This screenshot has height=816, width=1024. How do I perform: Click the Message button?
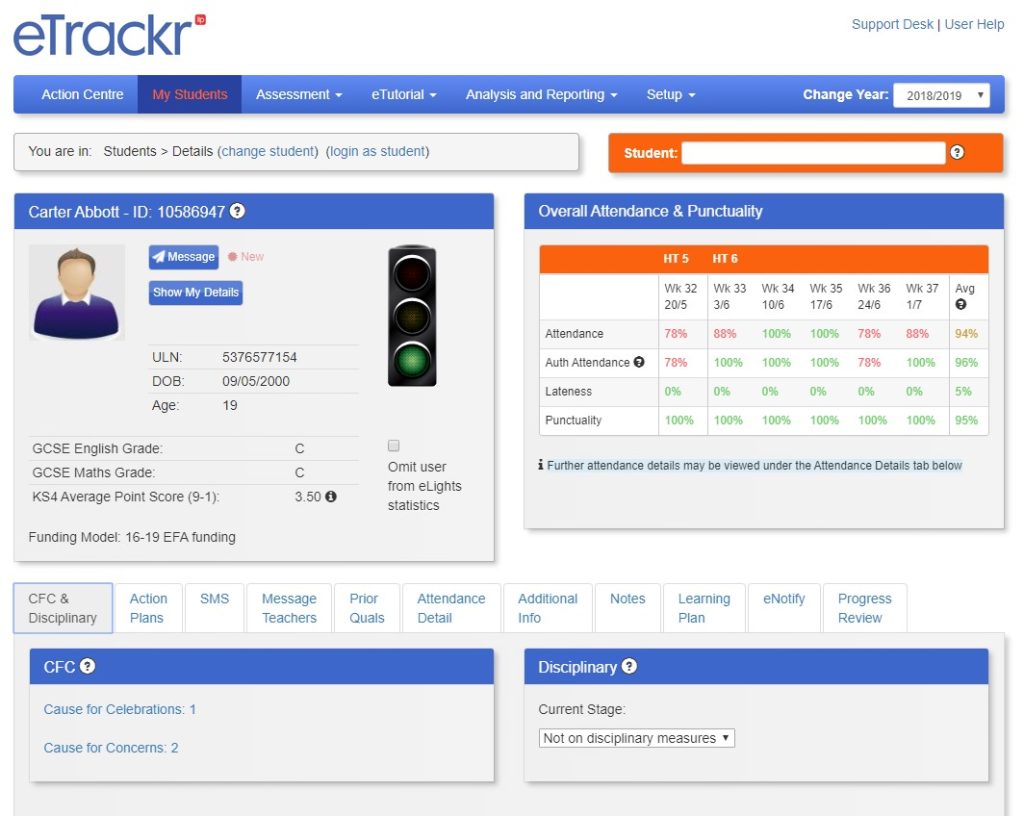coord(182,257)
